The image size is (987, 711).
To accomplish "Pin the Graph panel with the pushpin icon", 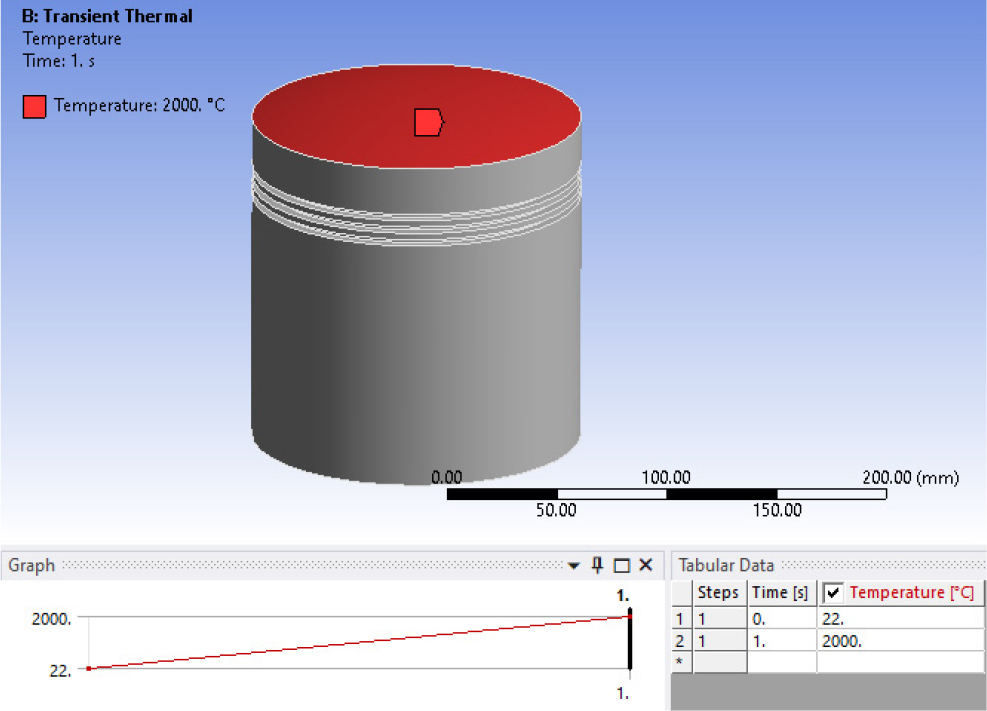I will pyautogui.click(x=597, y=565).
